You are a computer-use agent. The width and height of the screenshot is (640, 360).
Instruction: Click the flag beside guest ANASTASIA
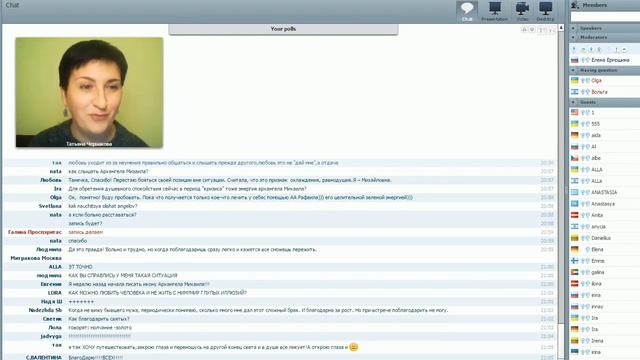pyautogui.click(x=575, y=192)
